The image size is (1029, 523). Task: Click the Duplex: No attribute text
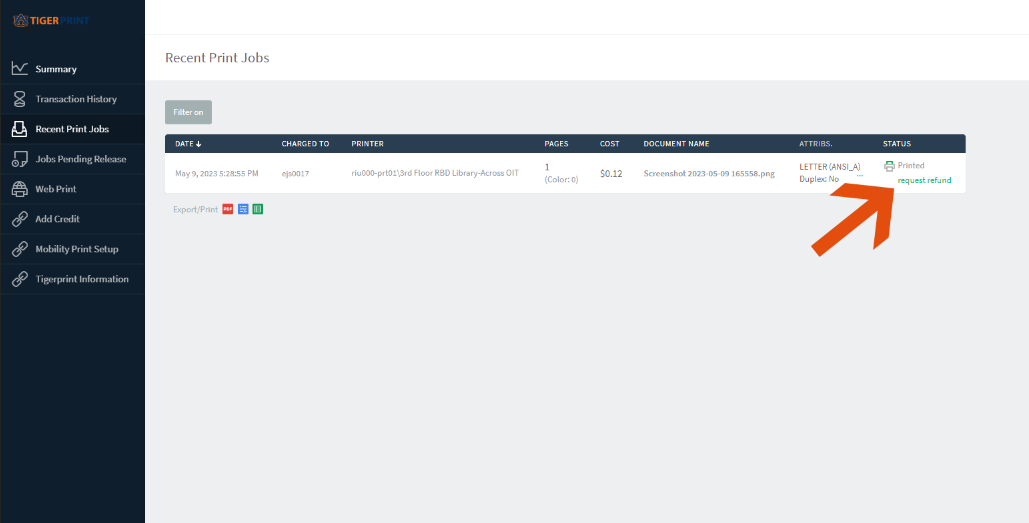click(819, 178)
